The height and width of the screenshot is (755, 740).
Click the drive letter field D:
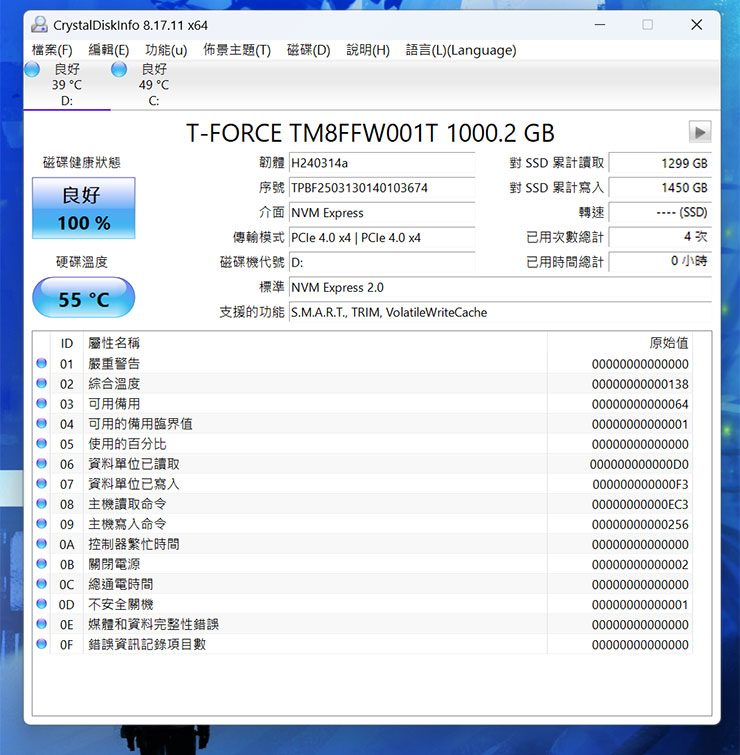coord(382,262)
